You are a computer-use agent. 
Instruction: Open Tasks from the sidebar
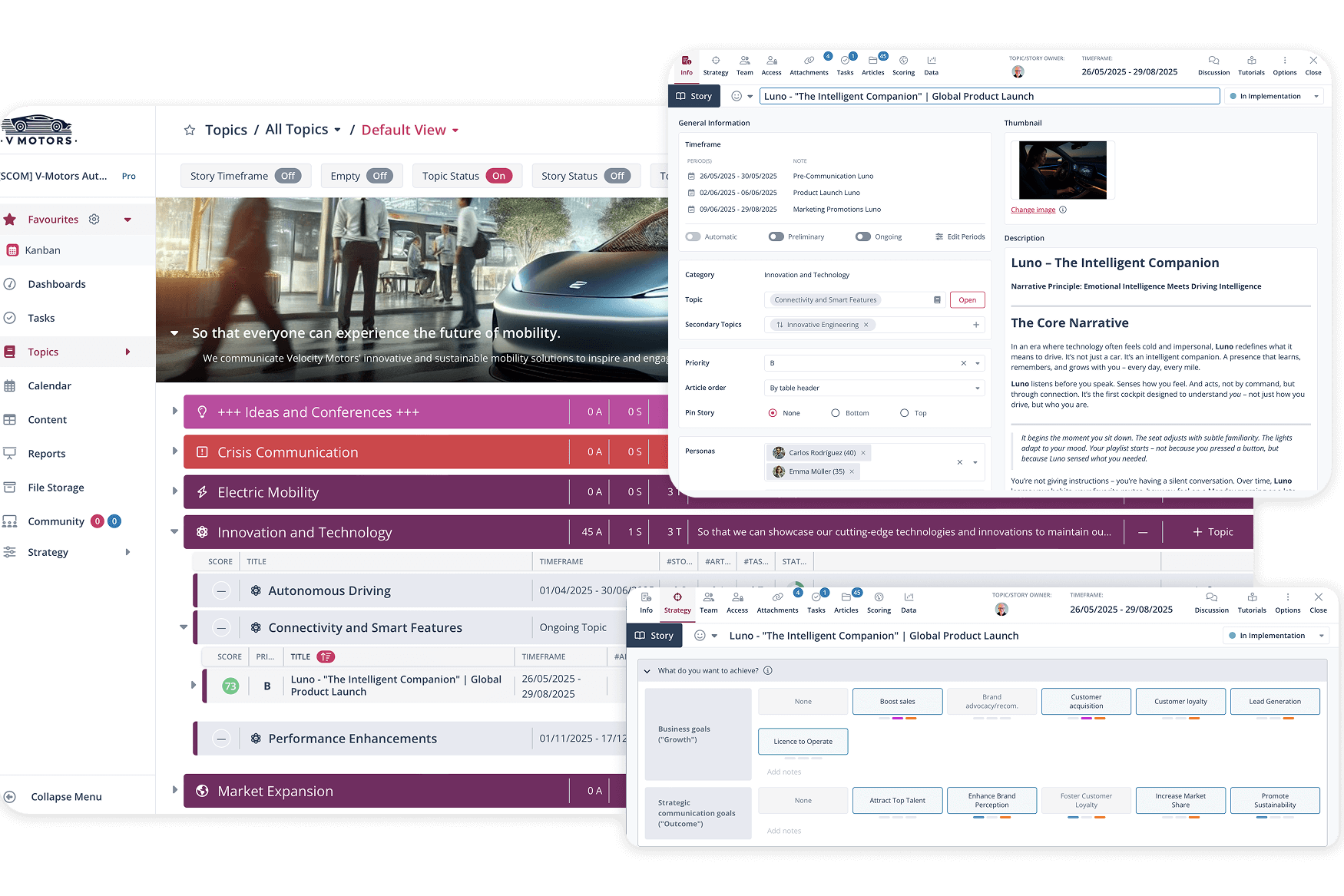(41, 318)
